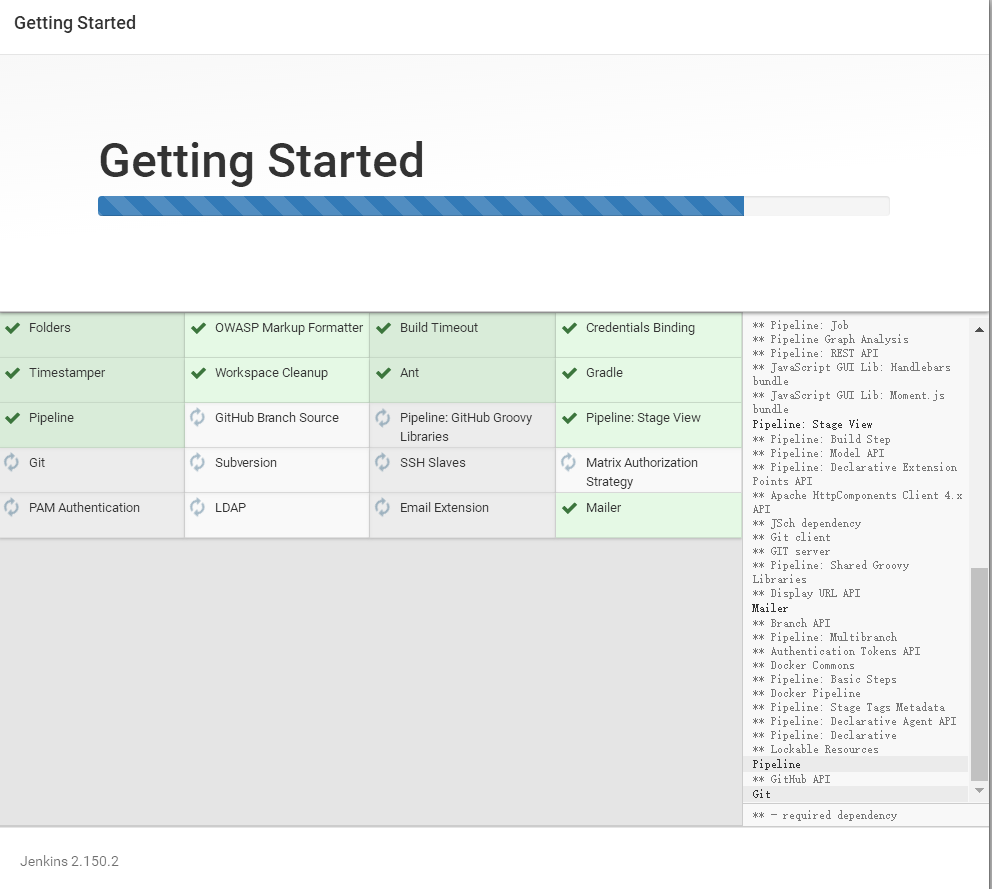Select the Credentials Binding label
992x889 pixels.
point(640,328)
